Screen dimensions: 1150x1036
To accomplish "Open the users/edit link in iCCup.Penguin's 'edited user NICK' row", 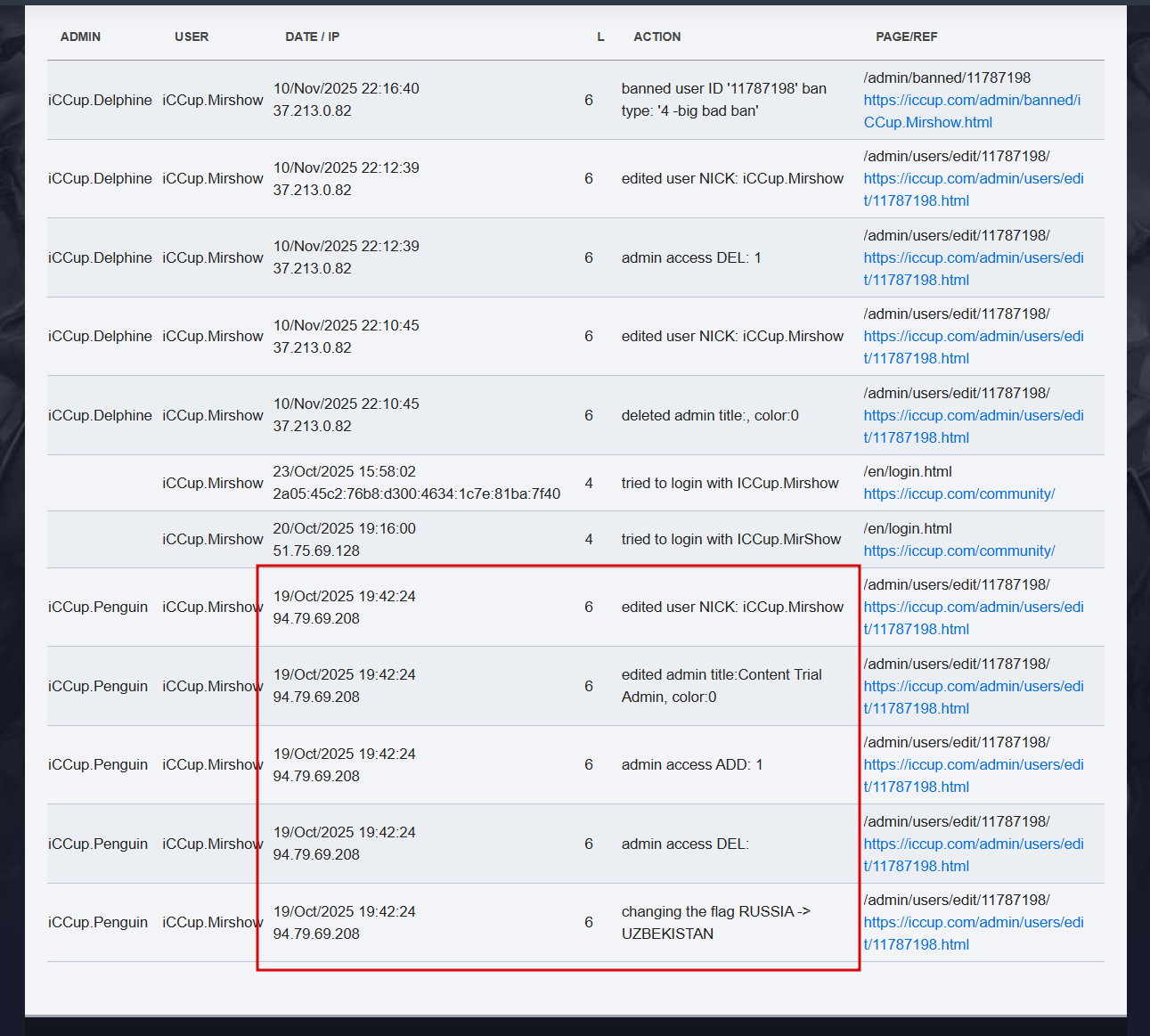I will click(974, 618).
